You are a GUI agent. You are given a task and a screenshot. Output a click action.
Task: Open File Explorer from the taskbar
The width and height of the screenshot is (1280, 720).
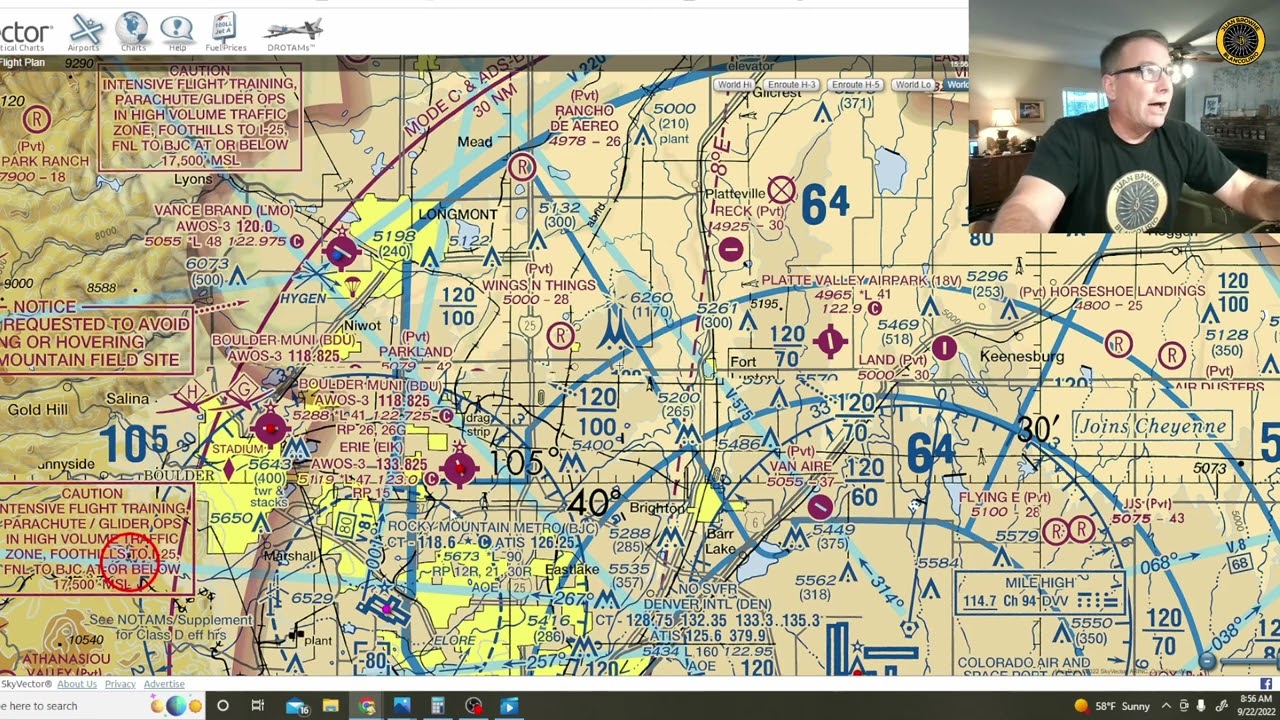point(330,706)
